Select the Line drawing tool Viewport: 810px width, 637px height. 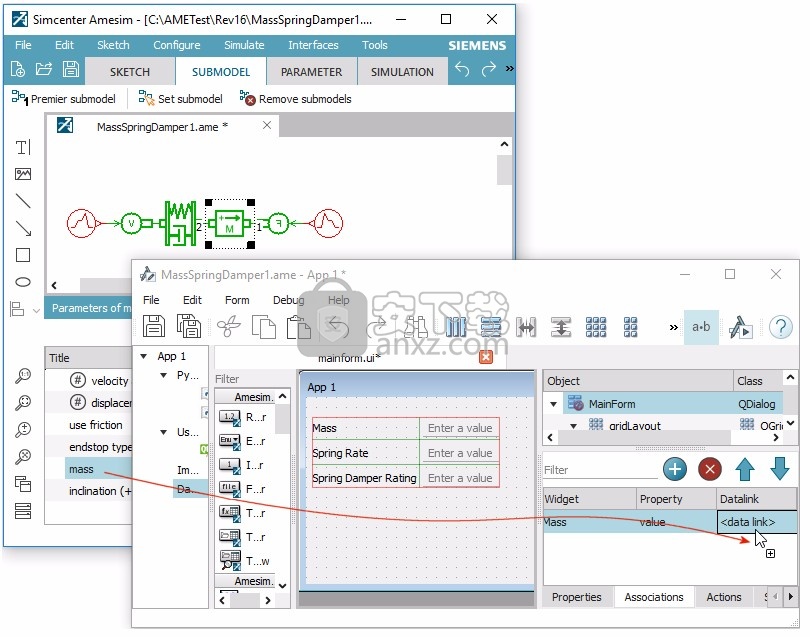pyautogui.click(x=23, y=201)
